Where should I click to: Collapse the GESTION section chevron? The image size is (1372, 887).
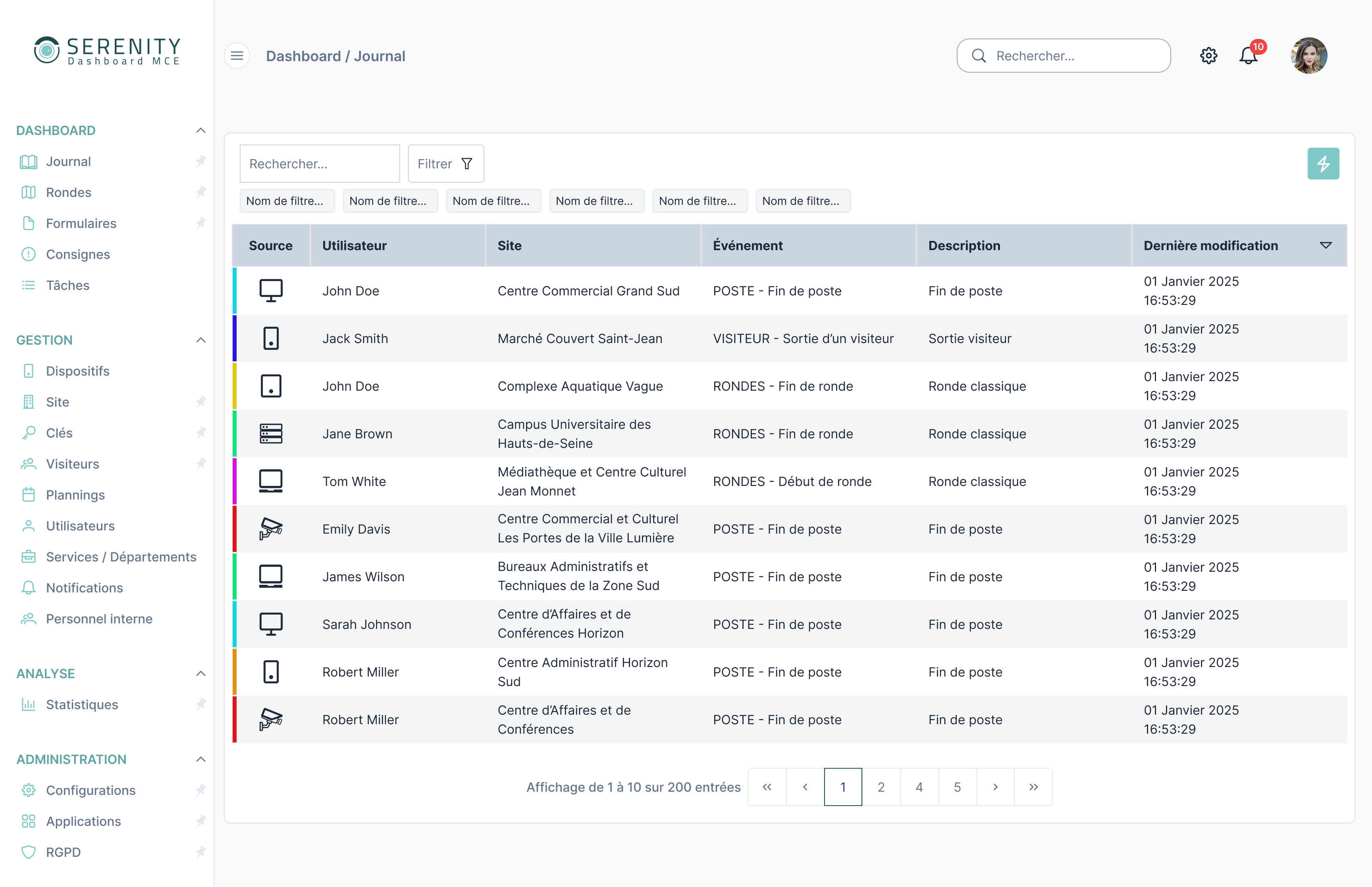click(x=200, y=340)
